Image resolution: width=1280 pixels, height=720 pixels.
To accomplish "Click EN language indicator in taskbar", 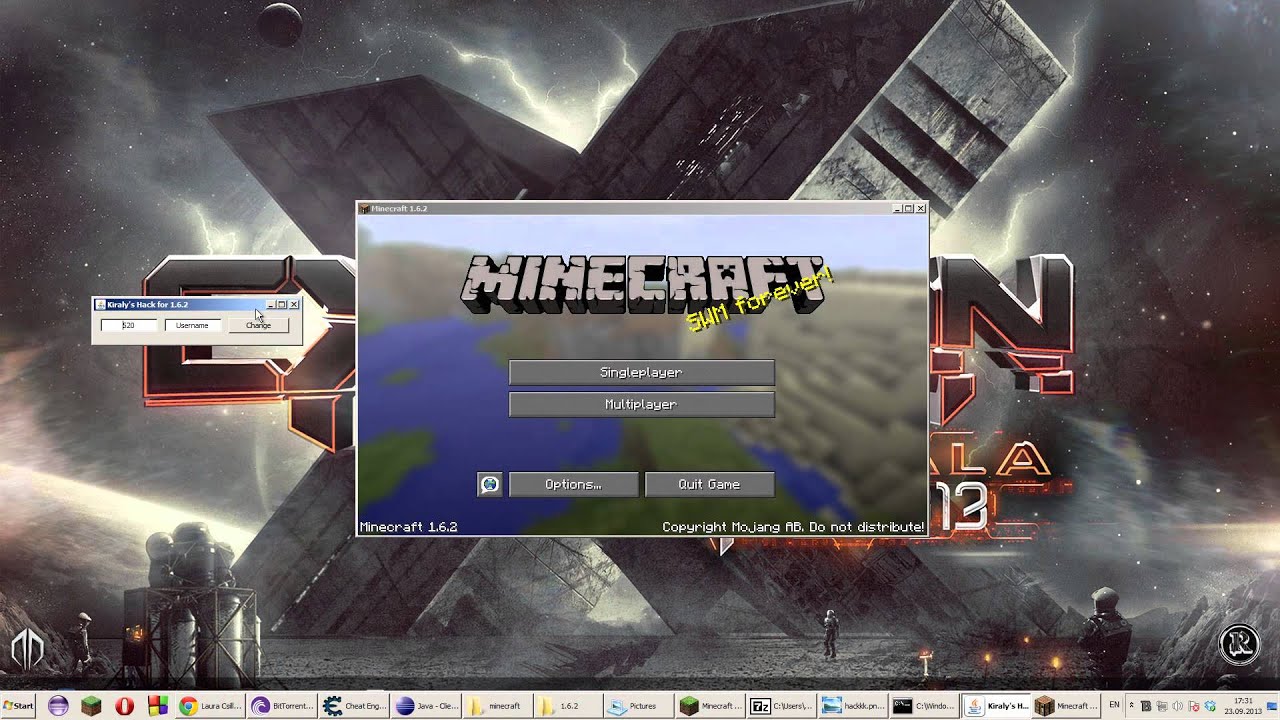I will [1114, 705].
